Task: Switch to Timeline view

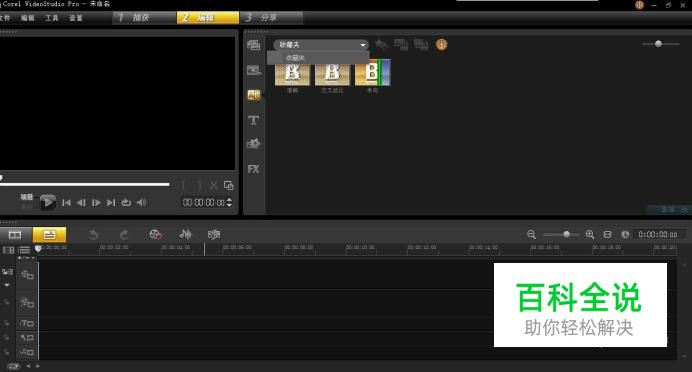Action: point(49,234)
